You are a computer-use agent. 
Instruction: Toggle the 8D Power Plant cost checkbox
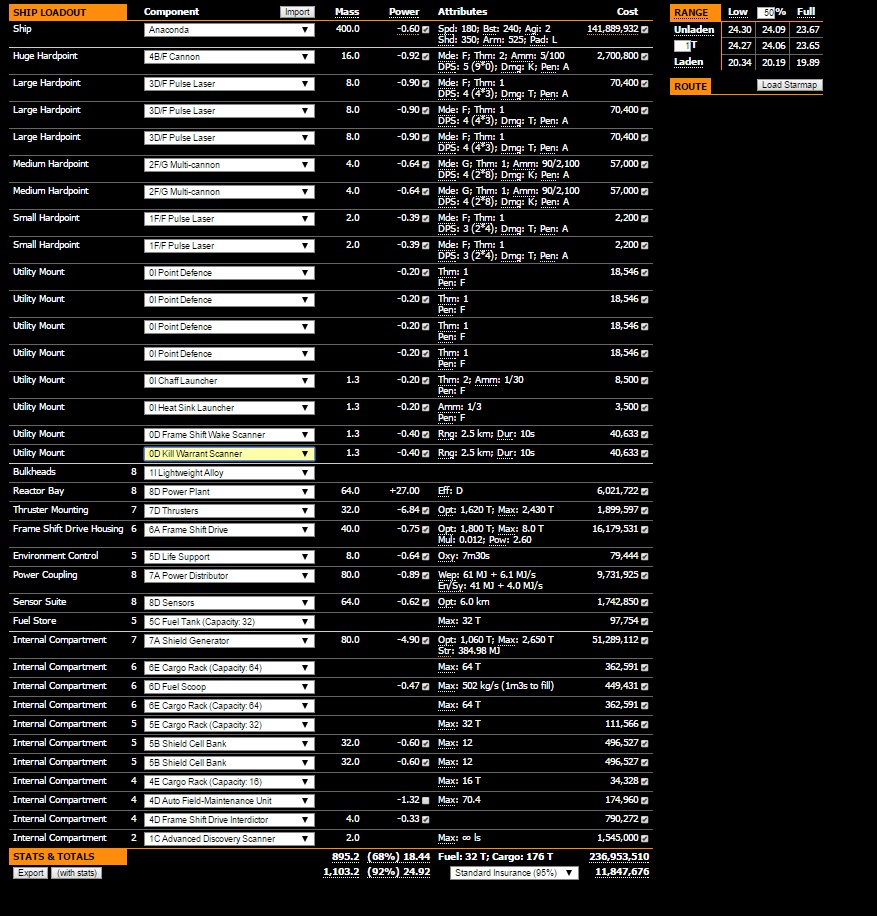[x=644, y=491]
